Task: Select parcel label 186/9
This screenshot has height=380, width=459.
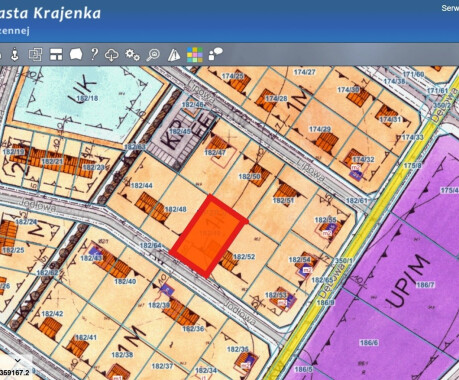Action: [325, 302]
